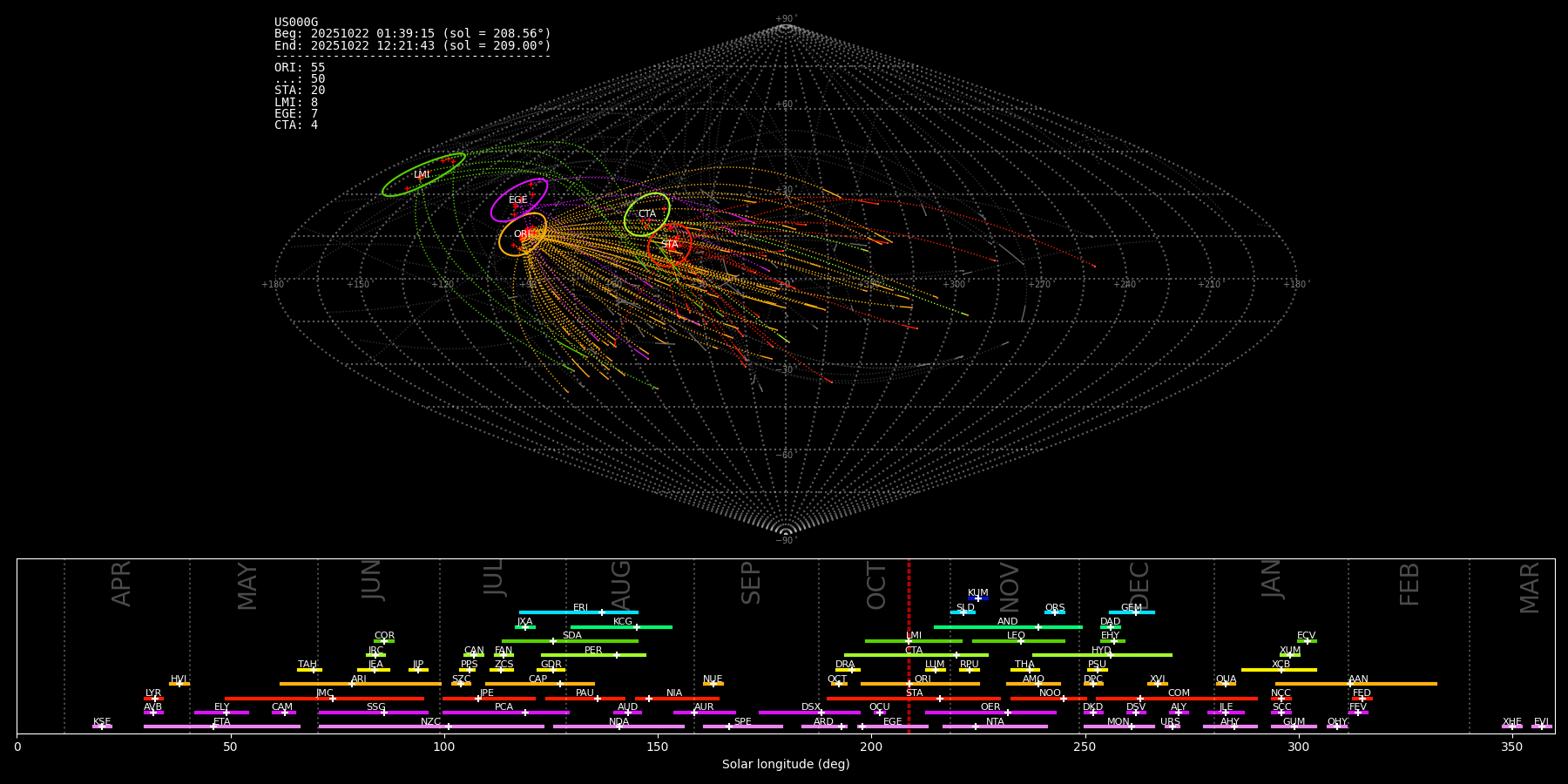Click the 'ORI: 55' count in legend
This screenshot has height=784, width=1568.
click(300, 68)
